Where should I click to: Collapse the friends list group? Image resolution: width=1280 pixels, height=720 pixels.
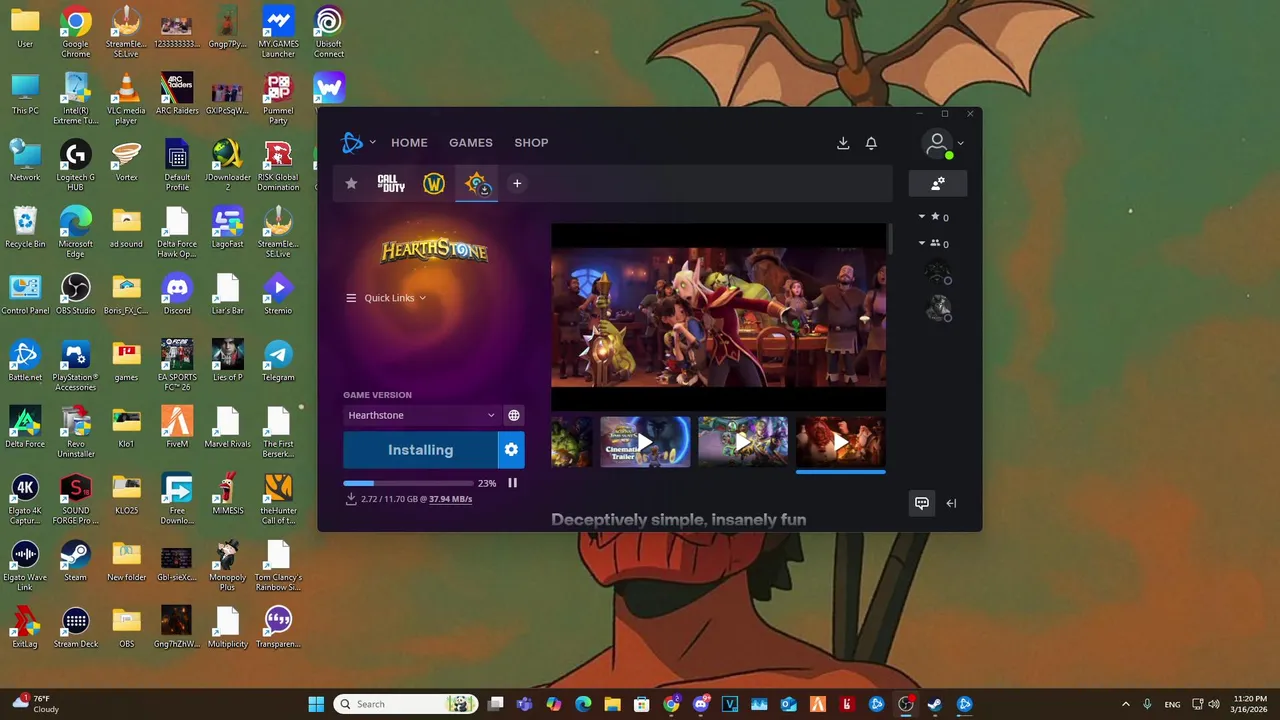922,243
